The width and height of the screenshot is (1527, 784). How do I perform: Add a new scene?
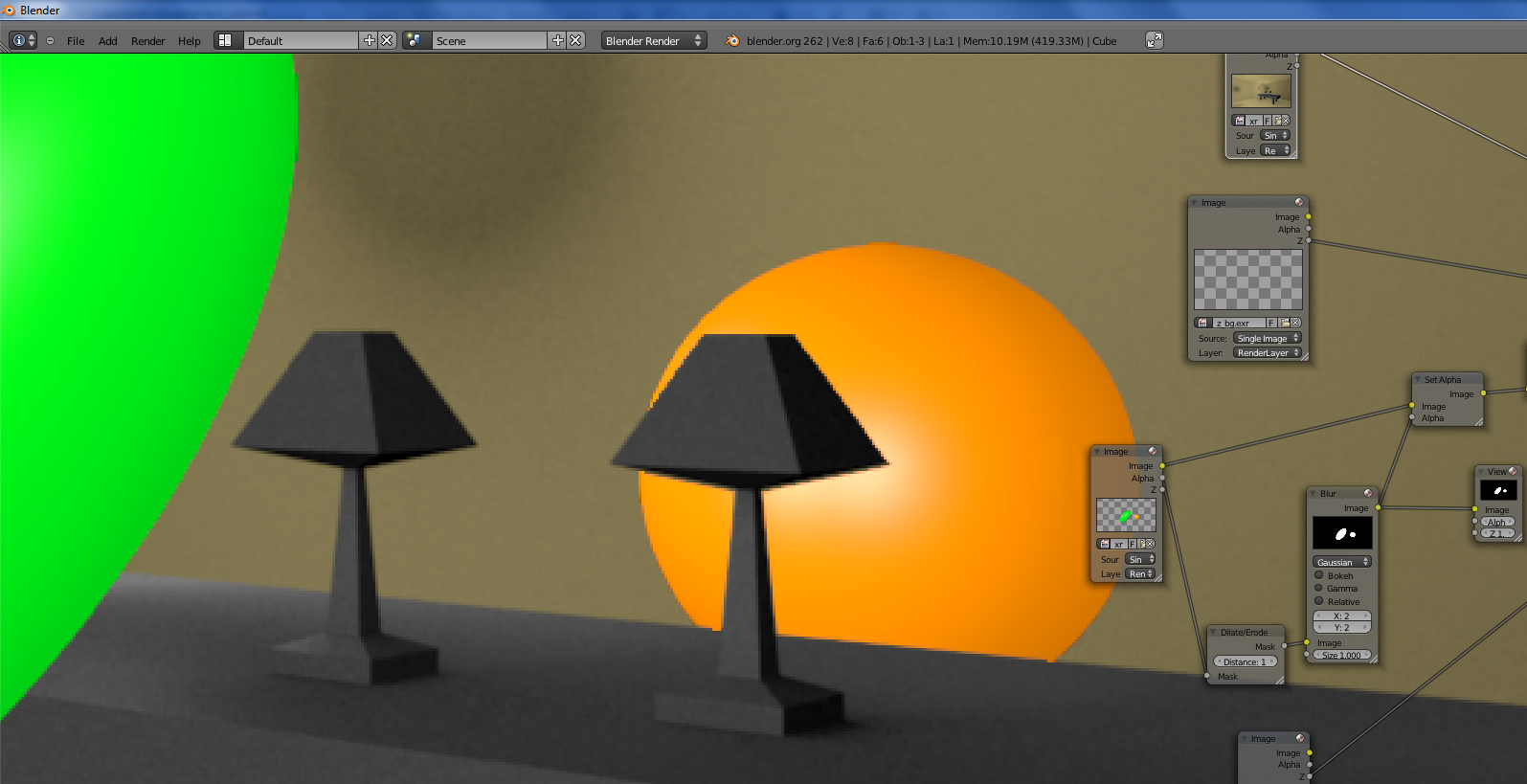pos(558,40)
